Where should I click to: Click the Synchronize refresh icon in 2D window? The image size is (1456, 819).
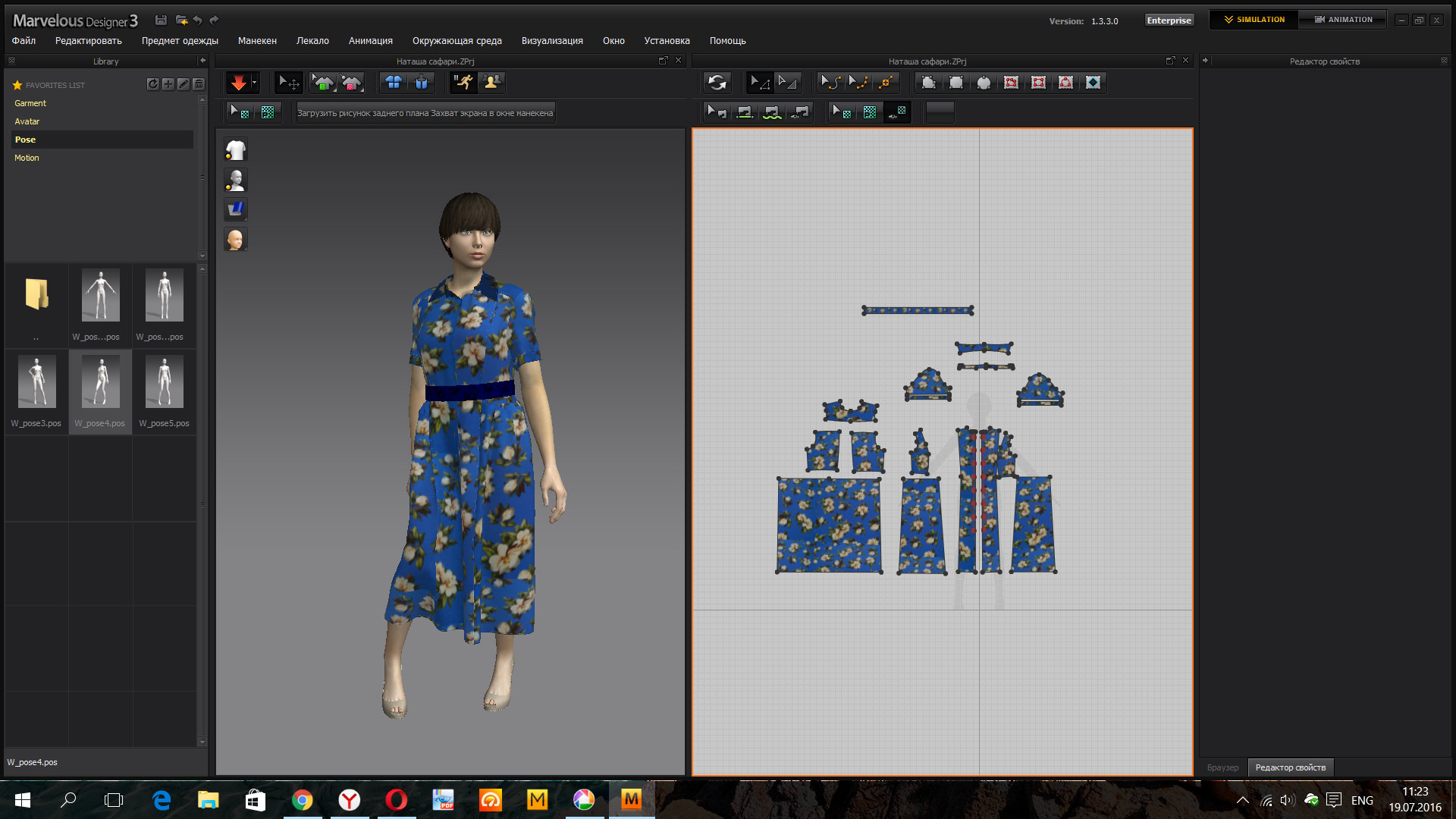(x=717, y=83)
